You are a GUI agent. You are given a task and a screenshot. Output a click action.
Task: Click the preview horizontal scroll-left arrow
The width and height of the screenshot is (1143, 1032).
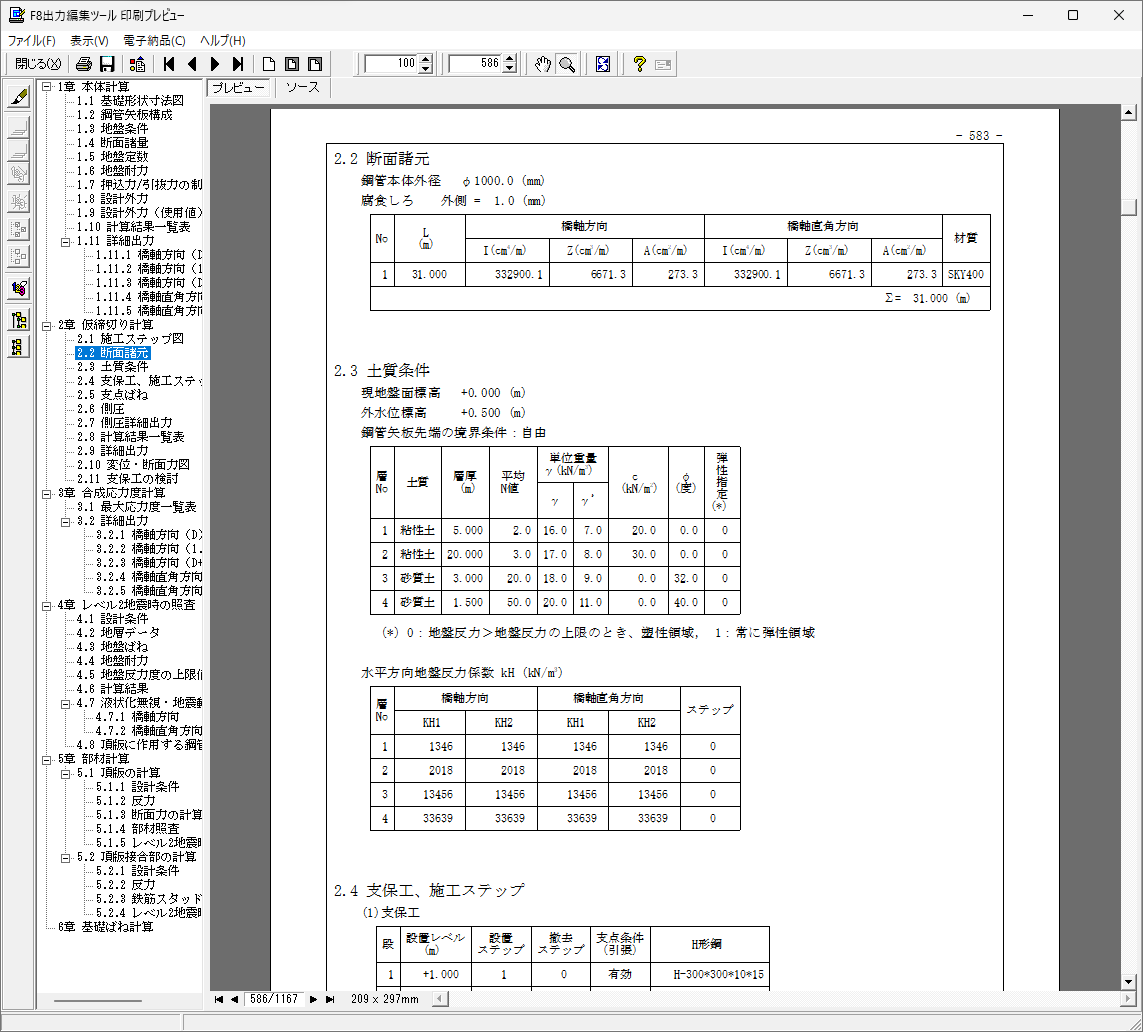click(440, 999)
